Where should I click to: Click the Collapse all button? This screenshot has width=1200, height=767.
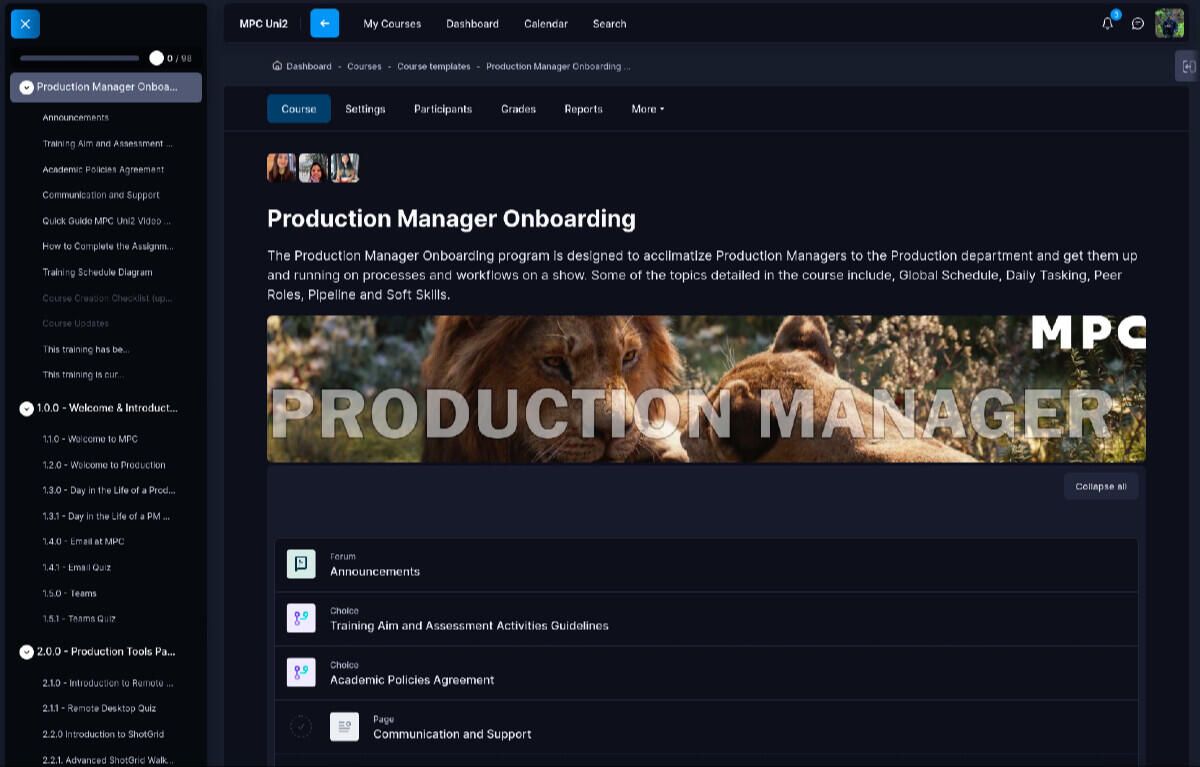point(1101,487)
